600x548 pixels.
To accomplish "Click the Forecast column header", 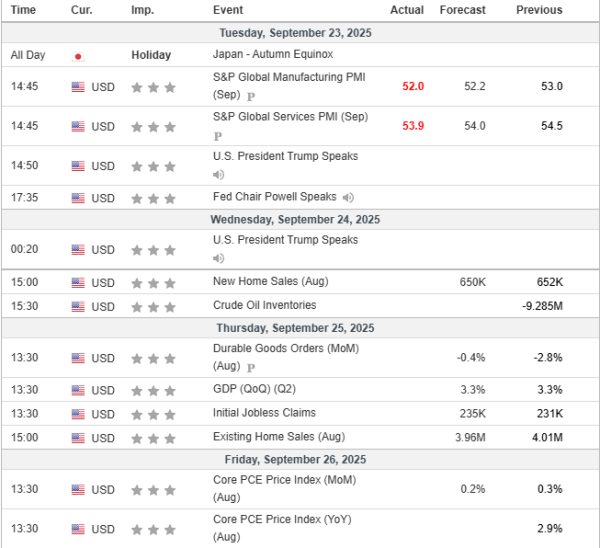I will pyautogui.click(x=462, y=10).
